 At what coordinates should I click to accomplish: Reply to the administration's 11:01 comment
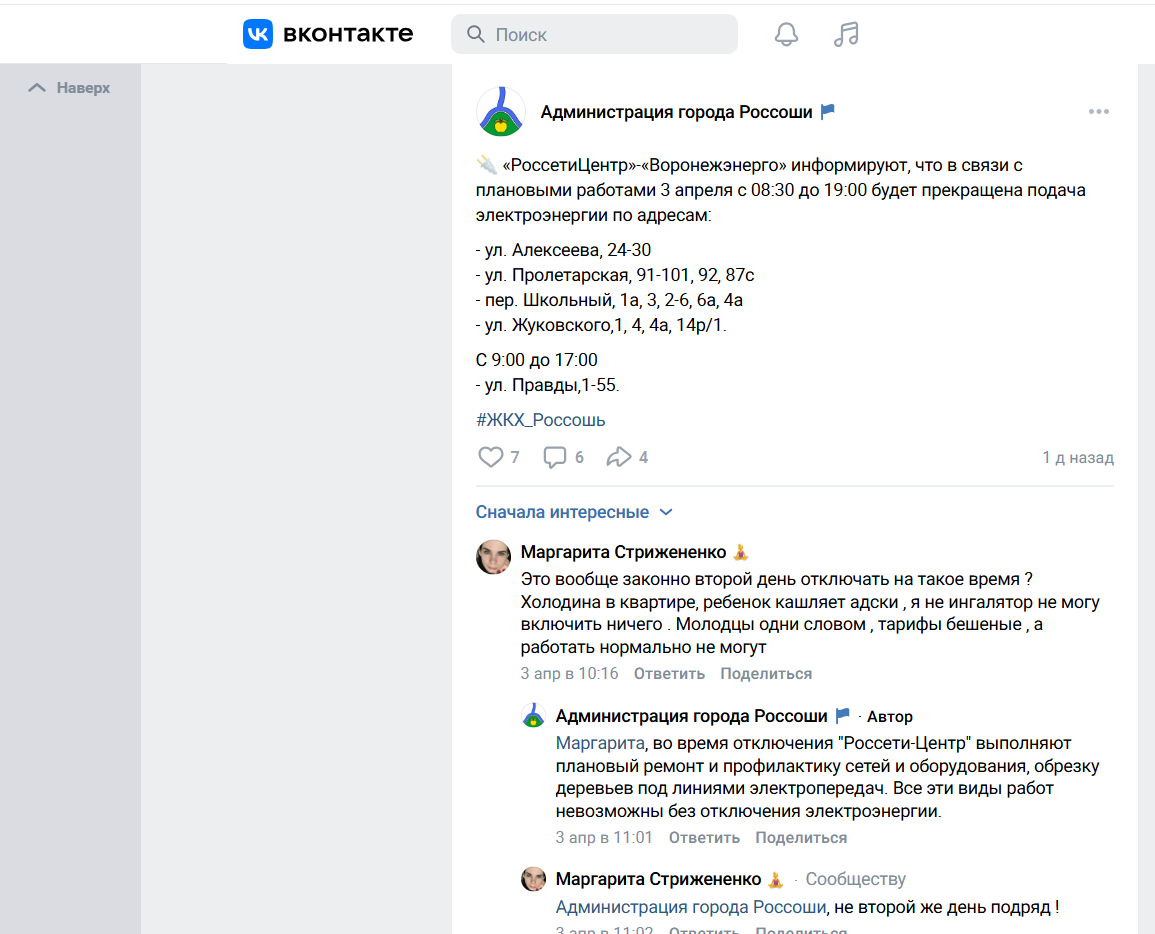pyautogui.click(x=704, y=838)
